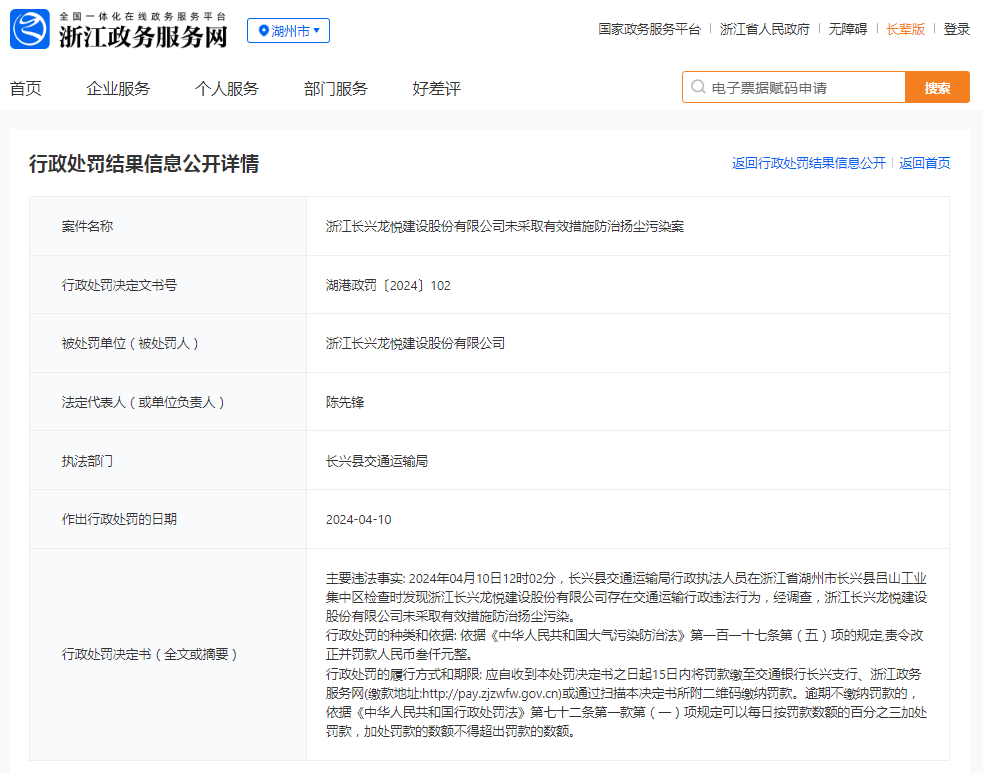Screen dimensions: 983x773
Task: Click enforcement department 长兴县交通运输局
Action: coord(377,461)
